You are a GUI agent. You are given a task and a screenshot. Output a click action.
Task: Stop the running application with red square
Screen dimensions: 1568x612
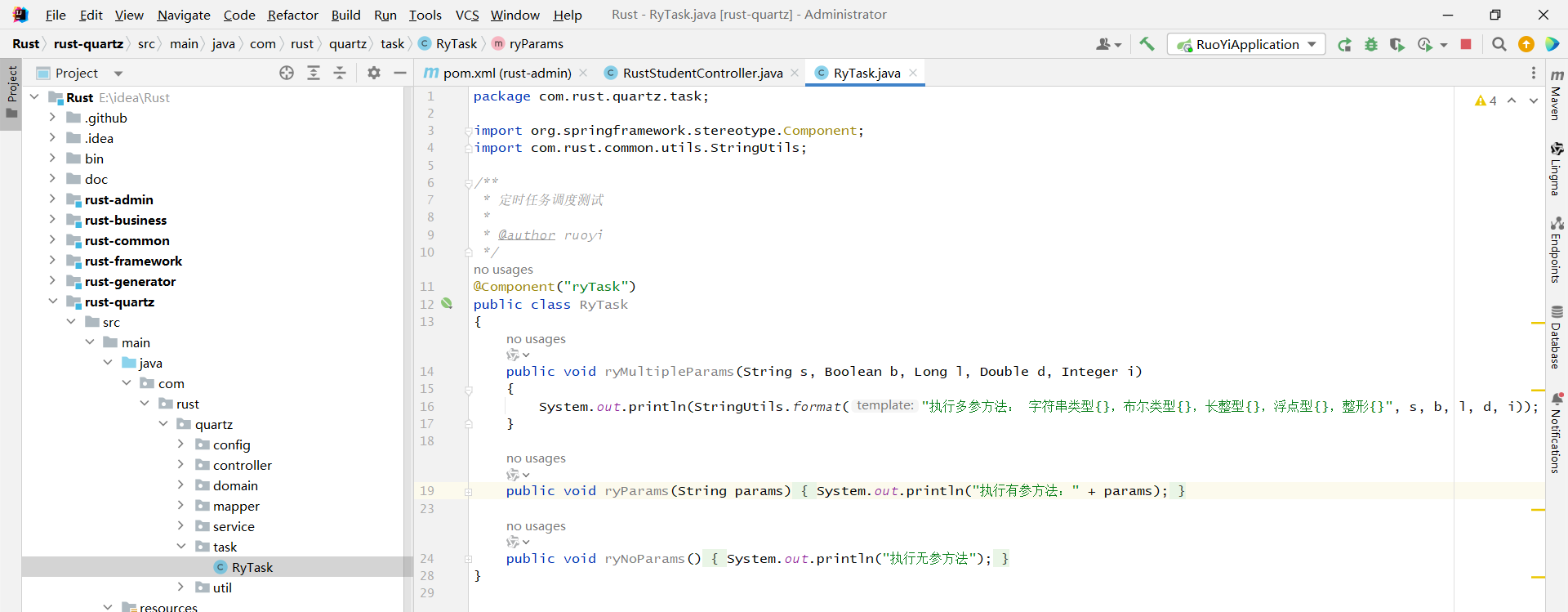coord(1466,44)
